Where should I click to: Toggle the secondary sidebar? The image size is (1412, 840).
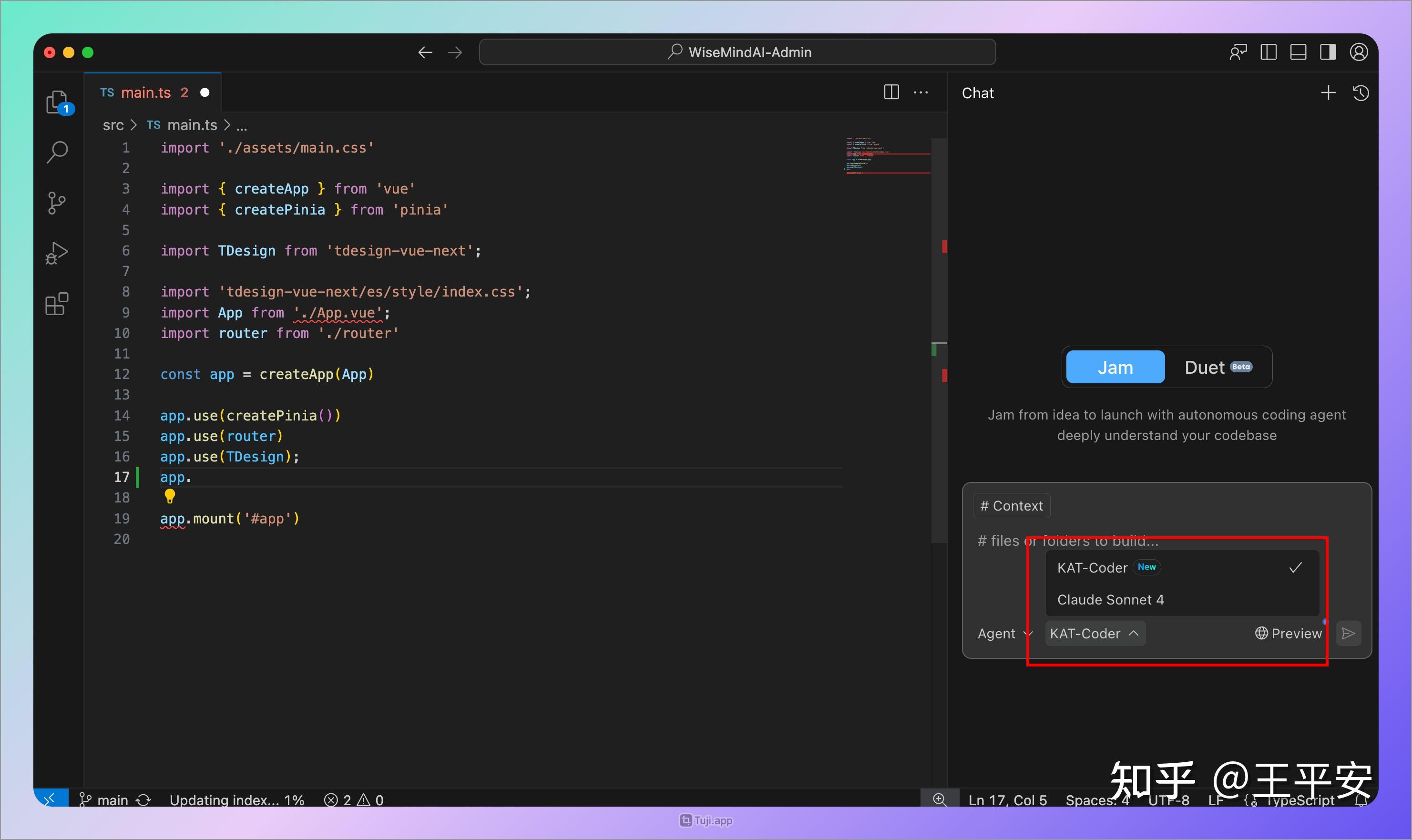tap(1328, 51)
